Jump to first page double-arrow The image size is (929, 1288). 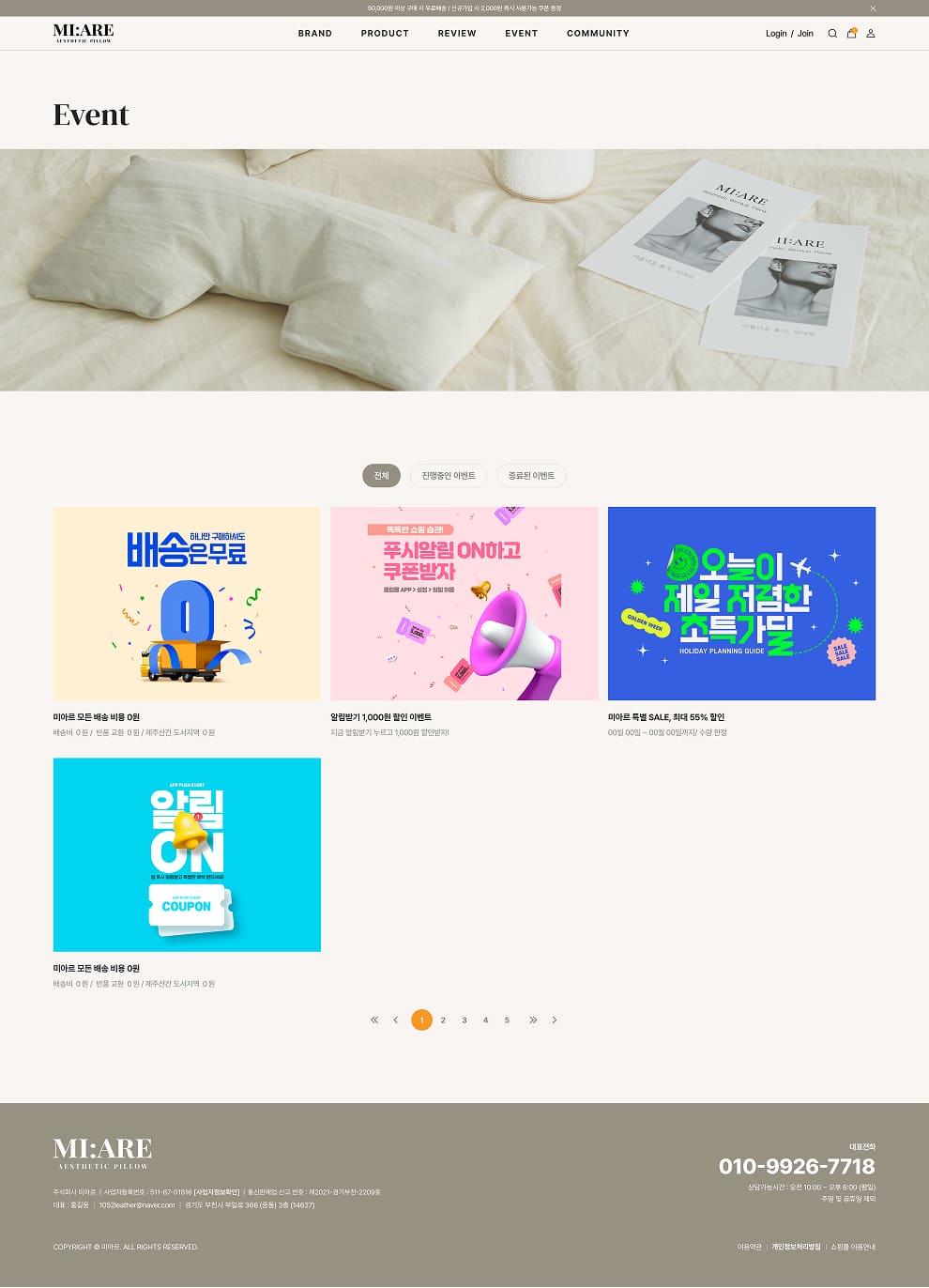point(374,1020)
